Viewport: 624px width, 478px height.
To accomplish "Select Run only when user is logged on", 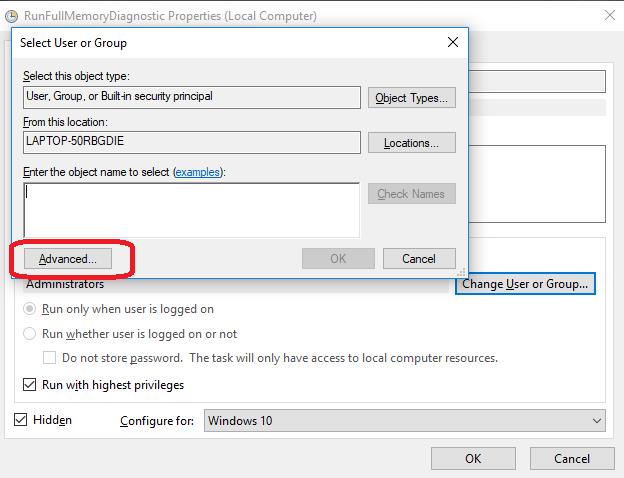I will pyautogui.click(x=29, y=309).
